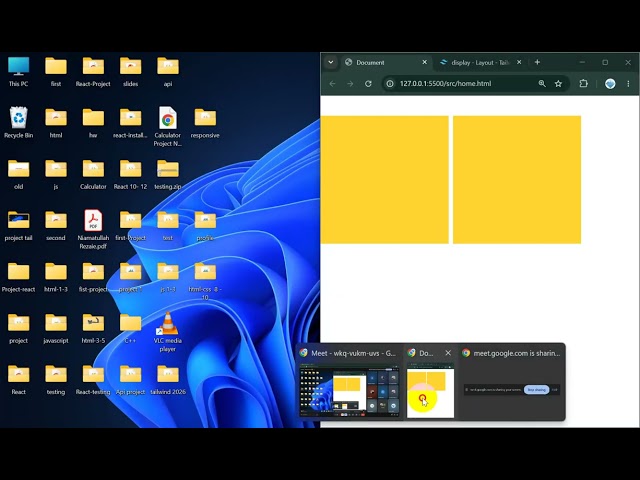The height and width of the screenshot is (480, 640).
Task: Bookmark this page with the star icon
Action: pos(558,84)
